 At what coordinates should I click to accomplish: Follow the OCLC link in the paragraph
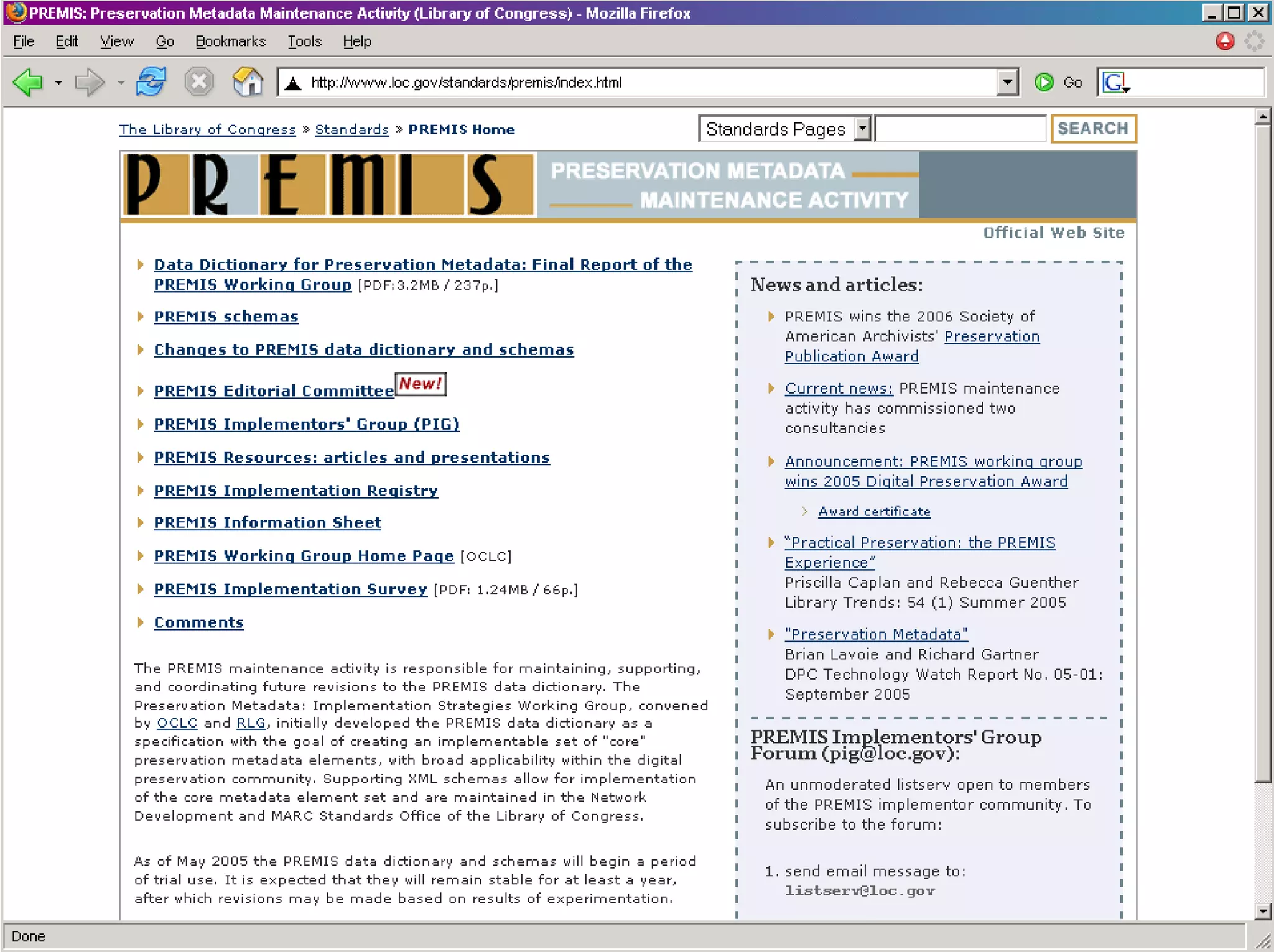click(177, 723)
